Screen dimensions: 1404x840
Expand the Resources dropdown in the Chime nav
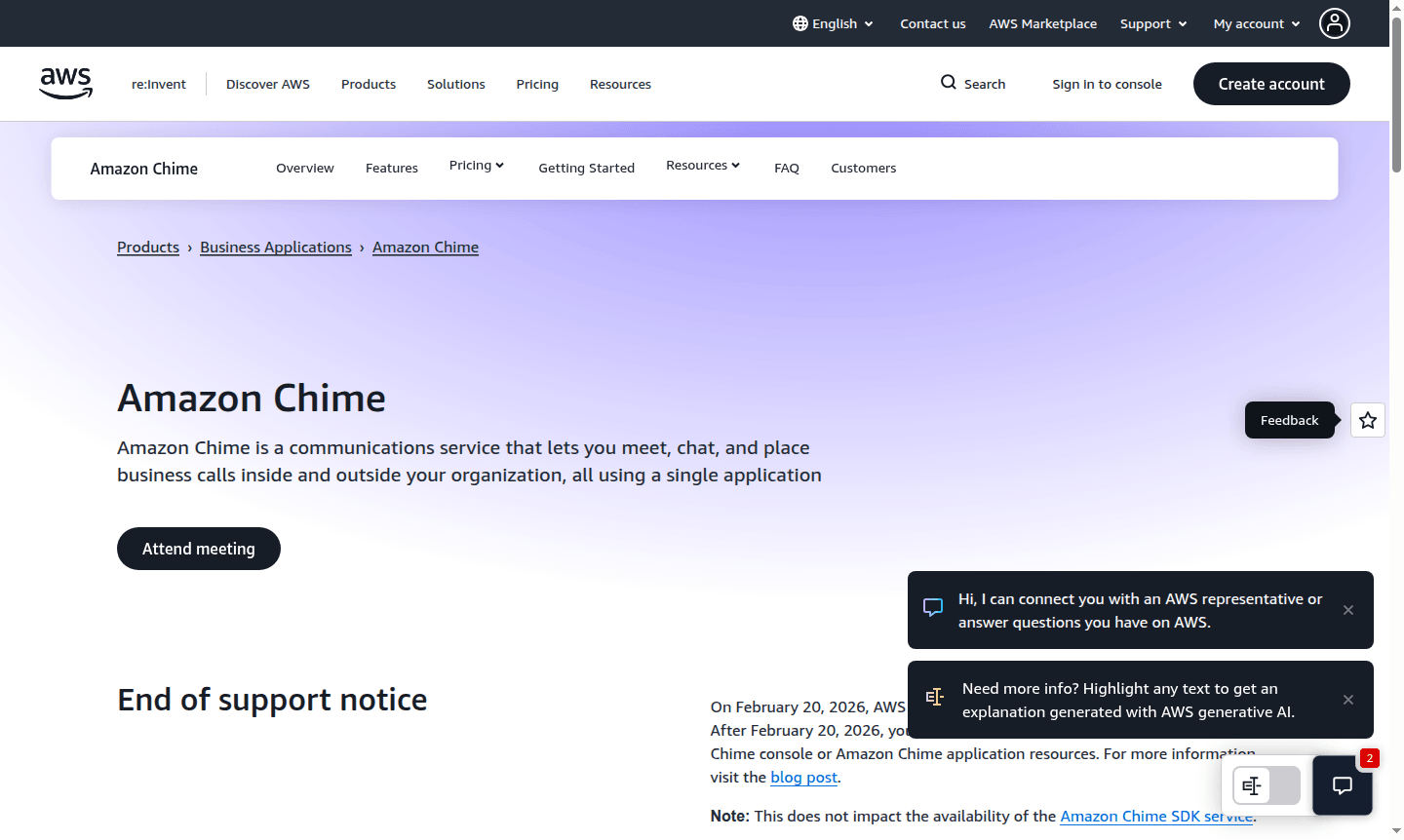pos(703,166)
